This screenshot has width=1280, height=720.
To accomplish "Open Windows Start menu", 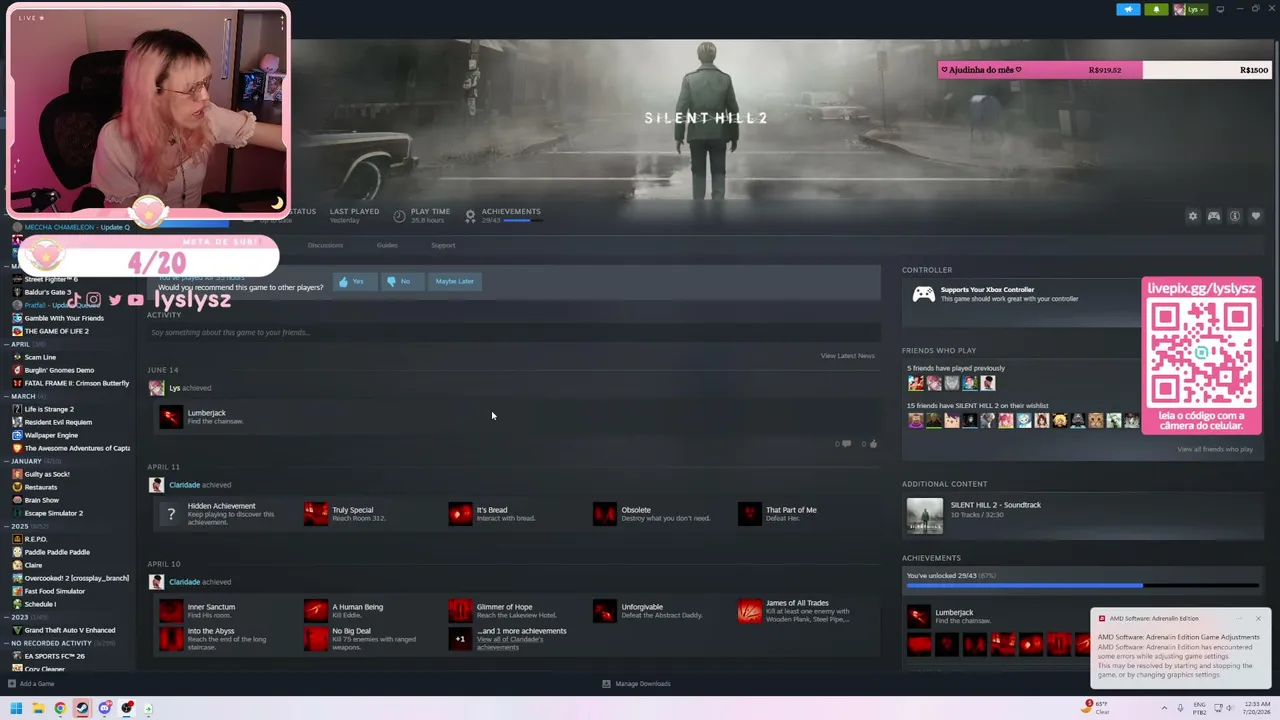I will (16, 709).
